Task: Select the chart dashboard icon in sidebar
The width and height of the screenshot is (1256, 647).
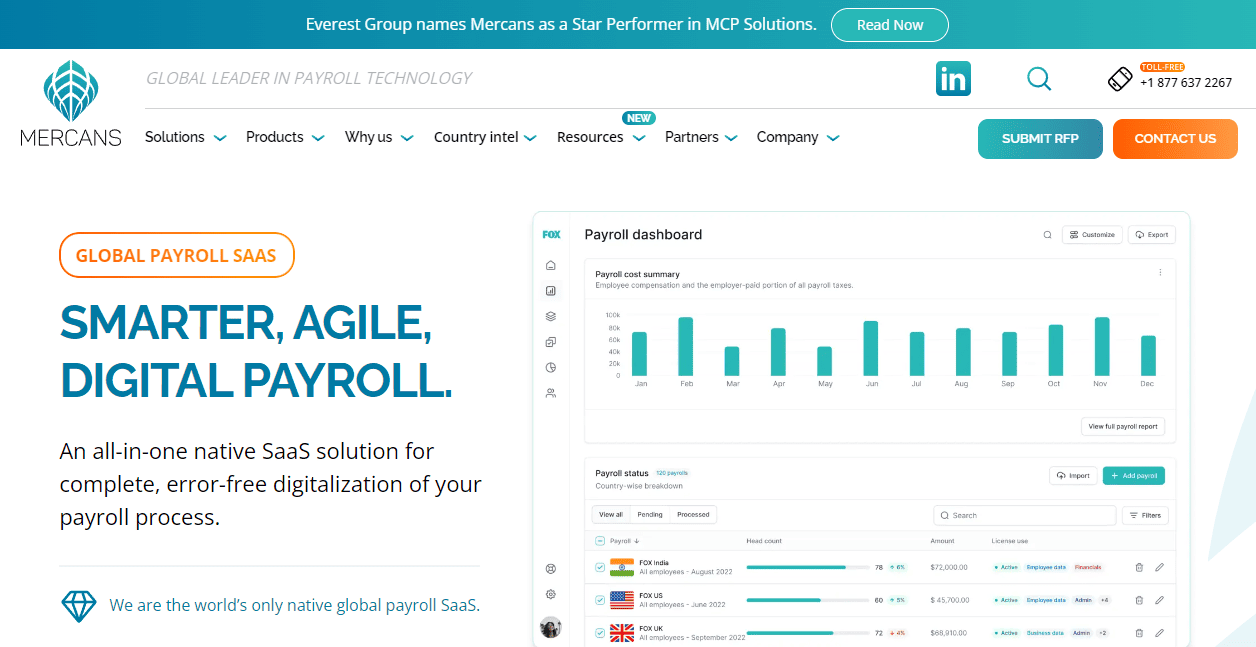Action: click(550, 291)
